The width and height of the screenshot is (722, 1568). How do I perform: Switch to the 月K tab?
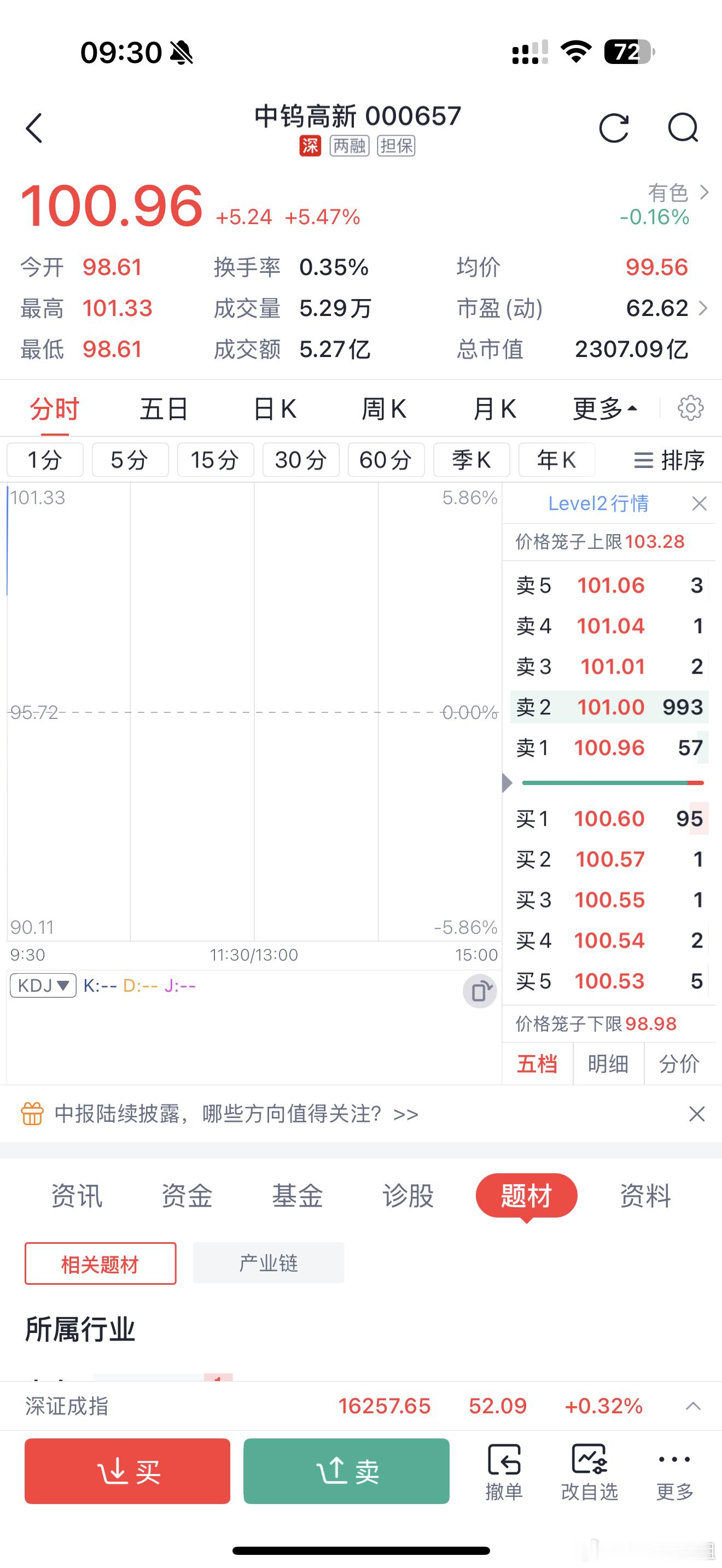pos(494,408)
